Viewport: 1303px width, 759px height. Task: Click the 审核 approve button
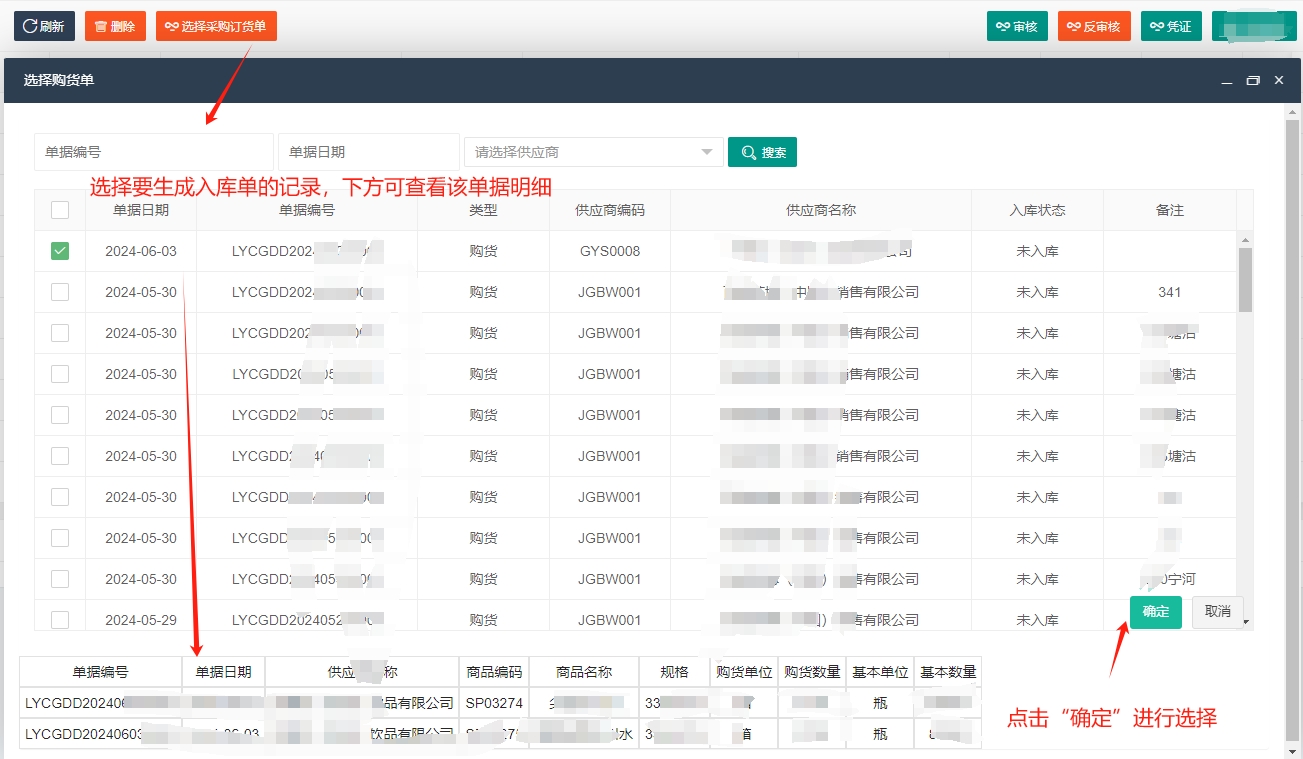[1017, 26]
